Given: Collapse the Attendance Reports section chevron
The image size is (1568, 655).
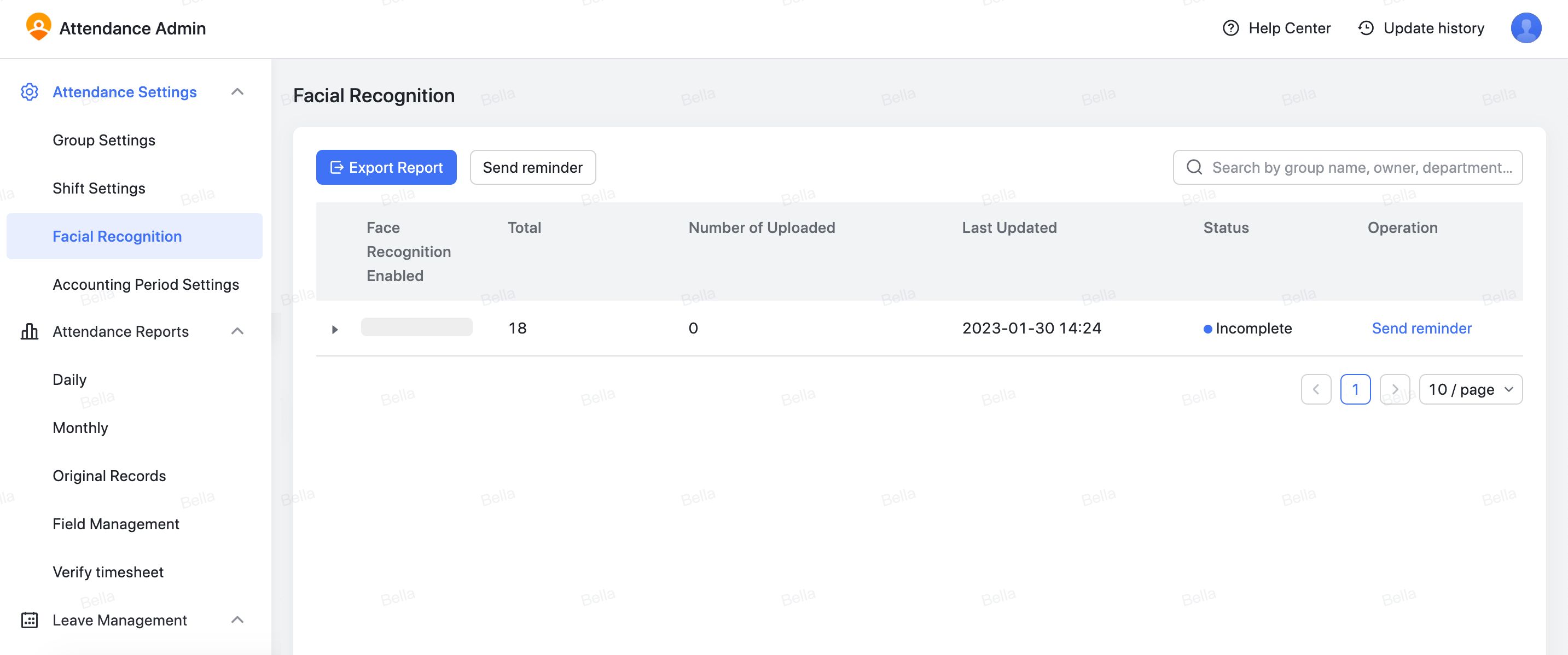Looking at the screenshot, I should click(x=237, y=331).
